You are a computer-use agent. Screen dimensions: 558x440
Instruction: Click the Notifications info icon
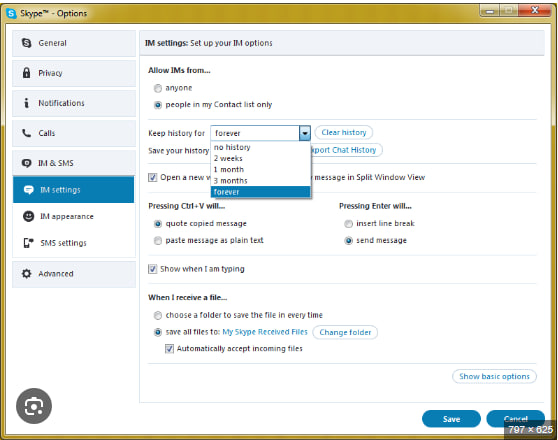pyautogui.click(x=26, y=103)
